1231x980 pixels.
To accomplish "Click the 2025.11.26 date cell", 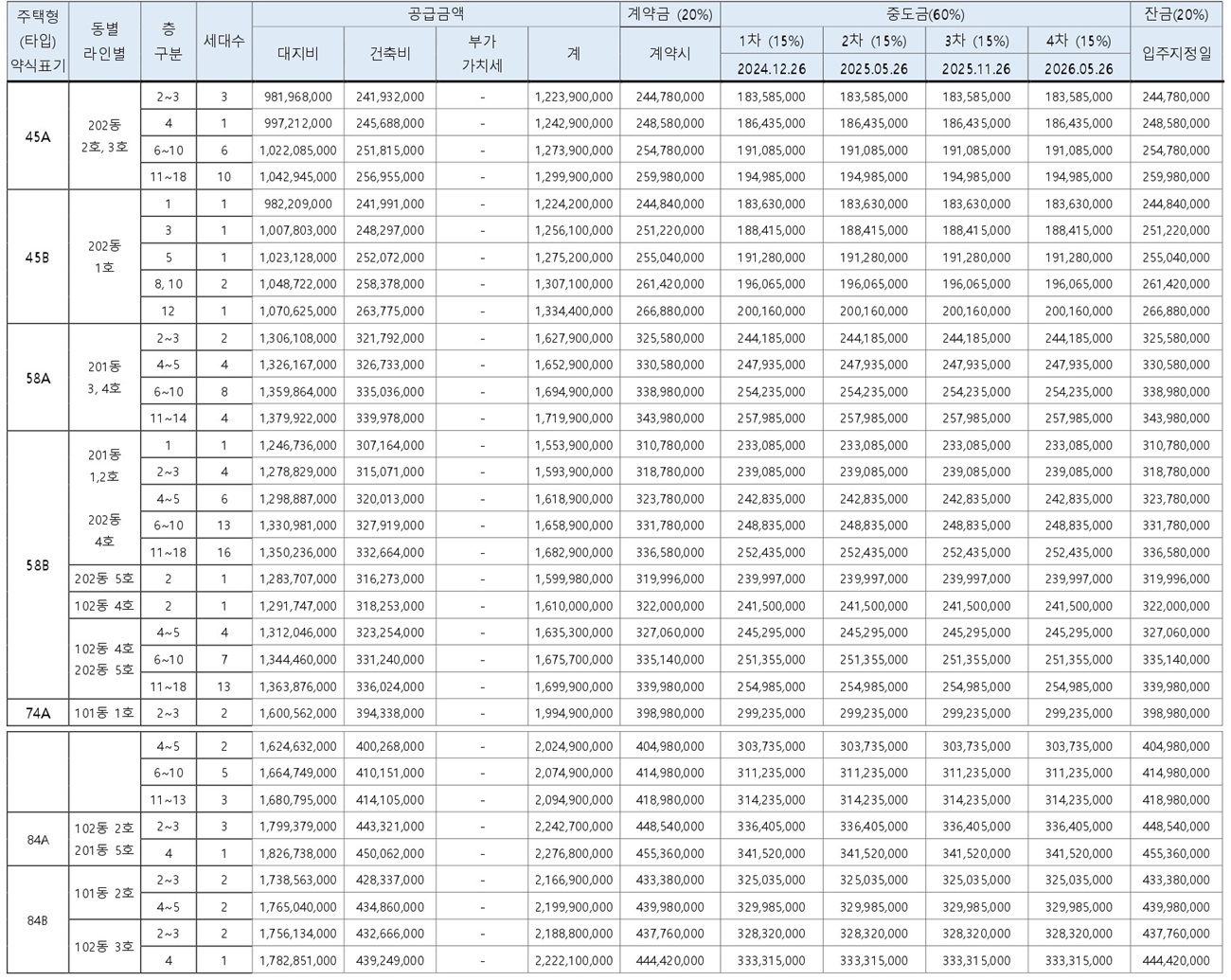I will pos(975,68).
